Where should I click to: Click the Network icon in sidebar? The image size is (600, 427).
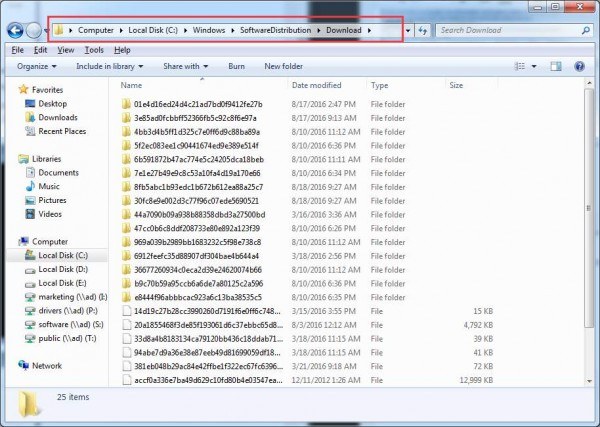(23, 365)
